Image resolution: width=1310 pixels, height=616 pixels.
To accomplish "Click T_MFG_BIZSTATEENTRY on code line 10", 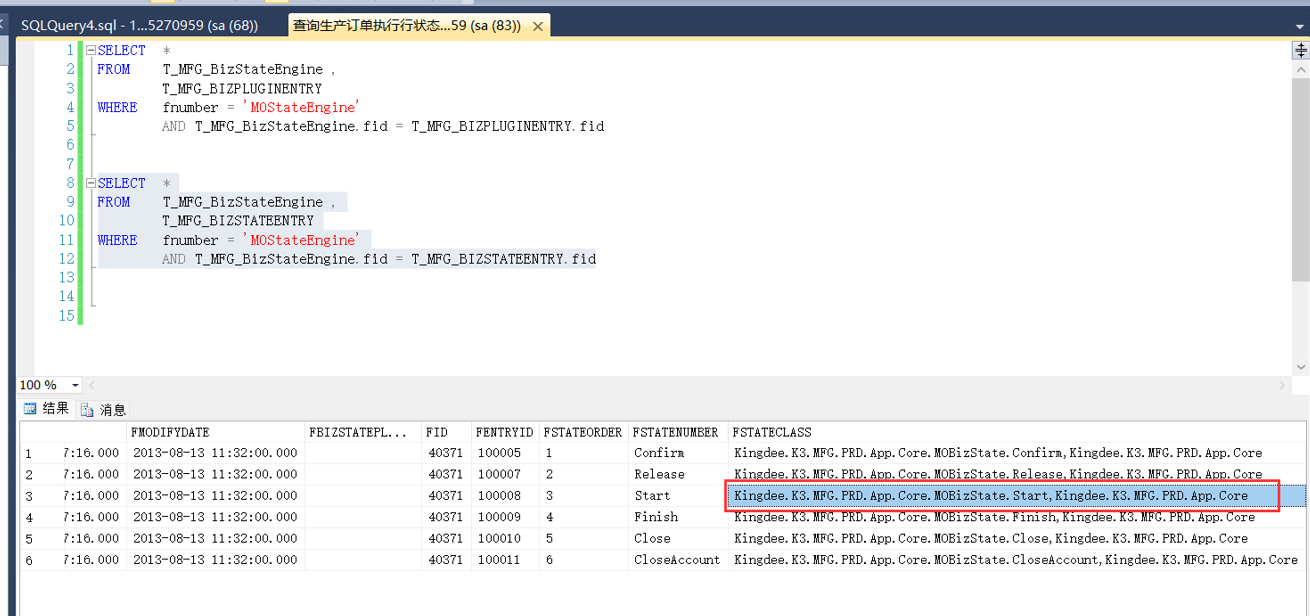I will point(238,221).
